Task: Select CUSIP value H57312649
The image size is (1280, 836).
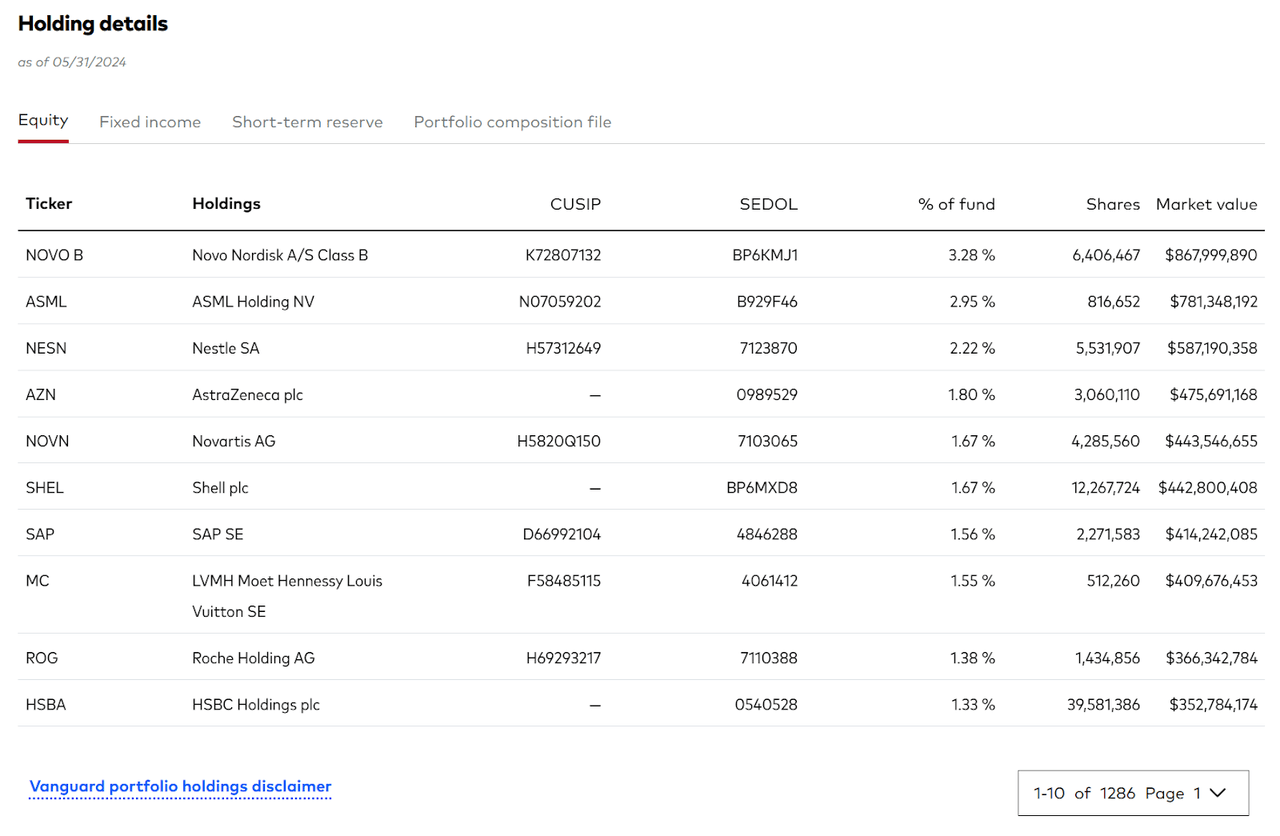Action: pos(563,348)
